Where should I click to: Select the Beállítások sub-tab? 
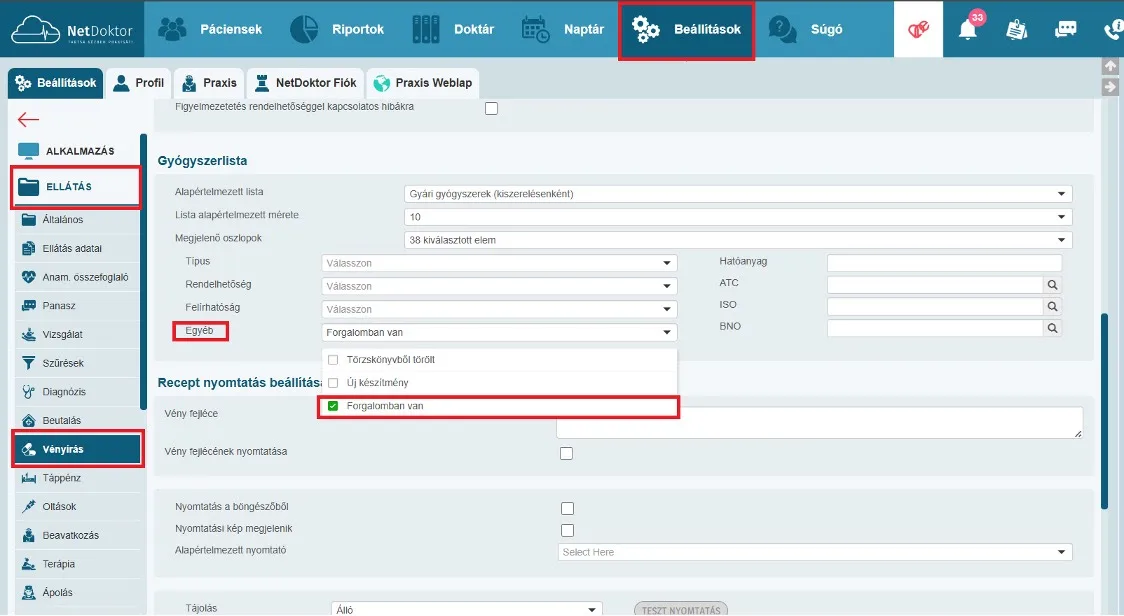tap(56, 83)
